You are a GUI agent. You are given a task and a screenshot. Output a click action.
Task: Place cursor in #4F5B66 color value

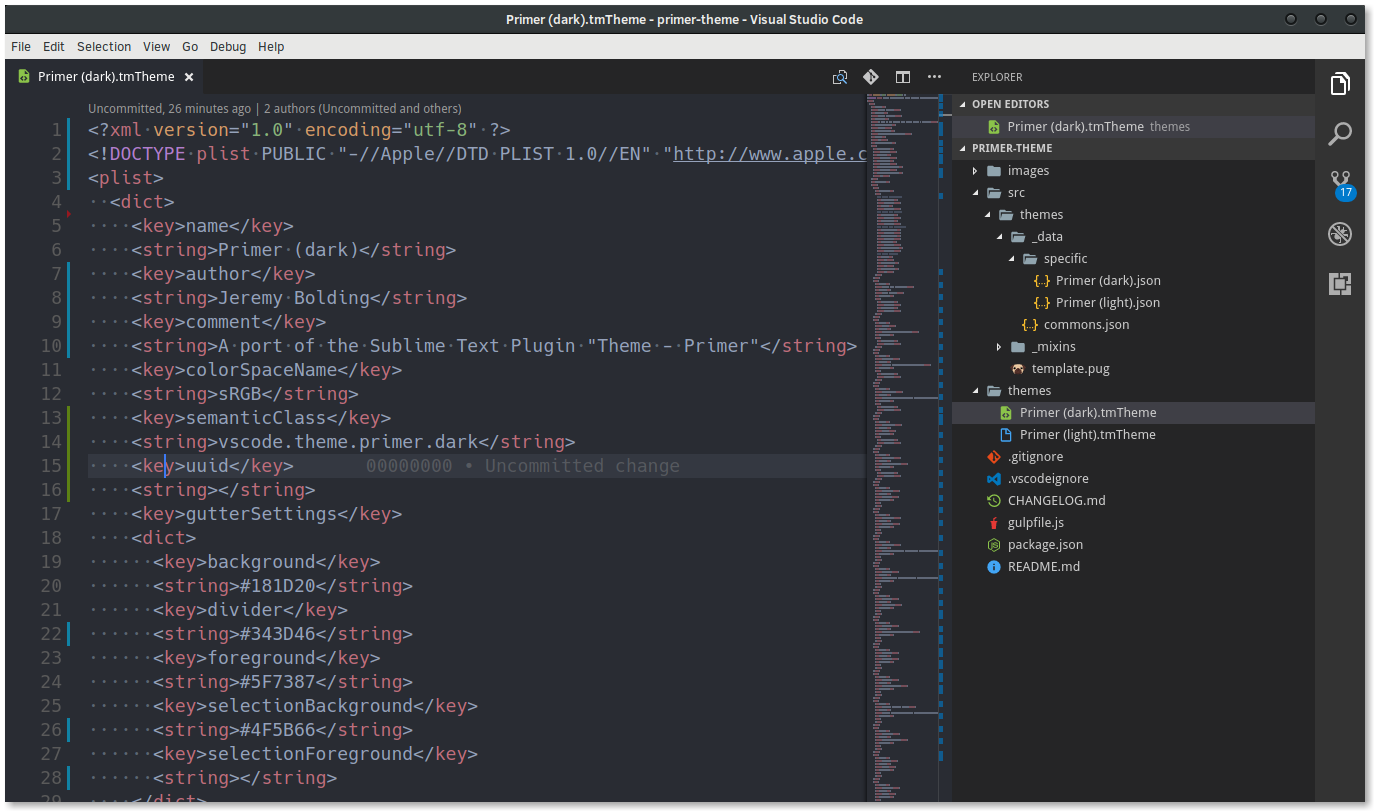[278, 730]
